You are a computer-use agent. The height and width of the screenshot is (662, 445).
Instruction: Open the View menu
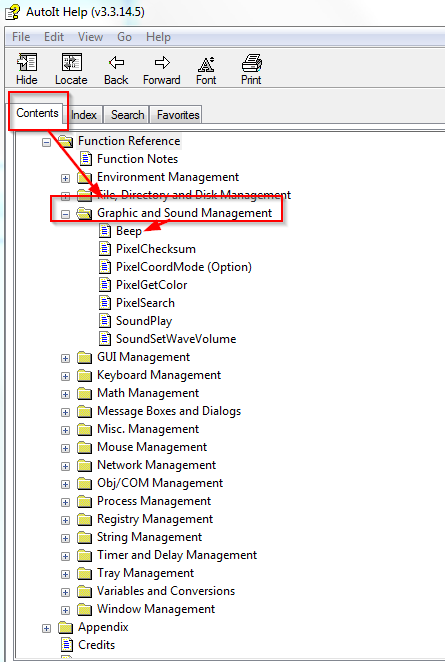click(90, 37)
